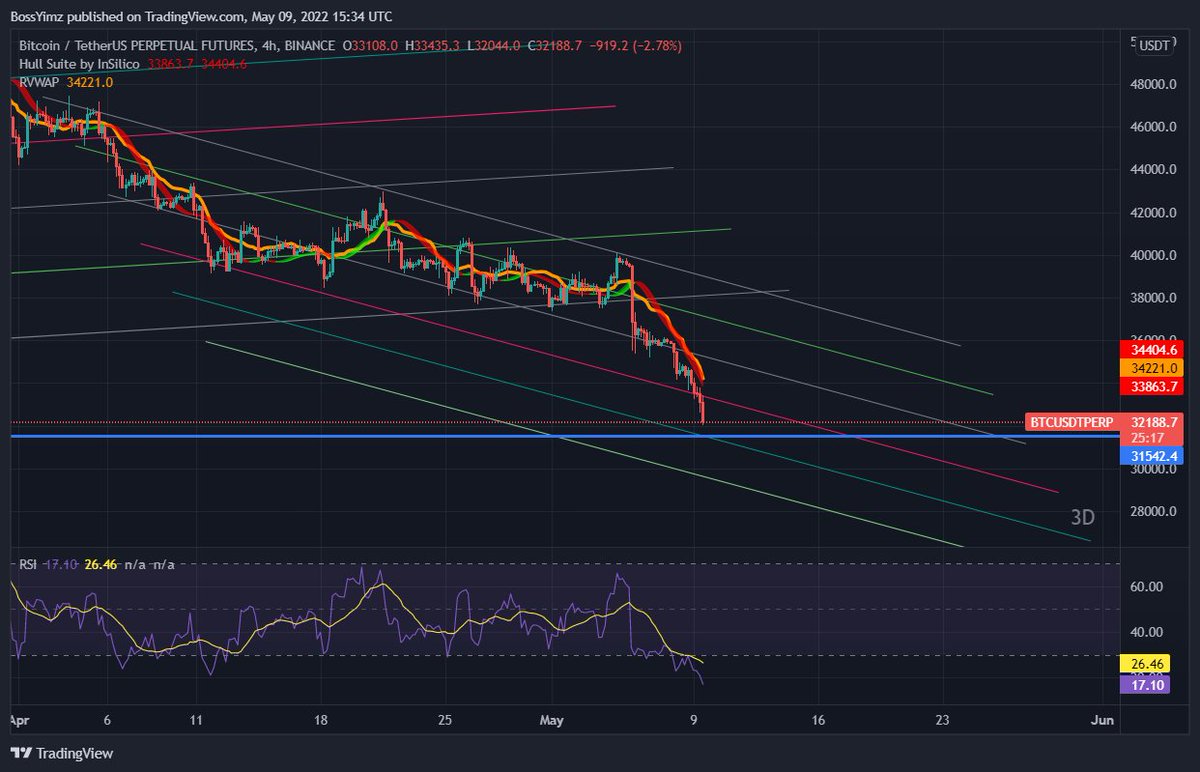This screenshot has width=1200, height=772.
Task: Click the 32188.7 current price tag
Action: pyautogui.click(x=1153, y=422)
